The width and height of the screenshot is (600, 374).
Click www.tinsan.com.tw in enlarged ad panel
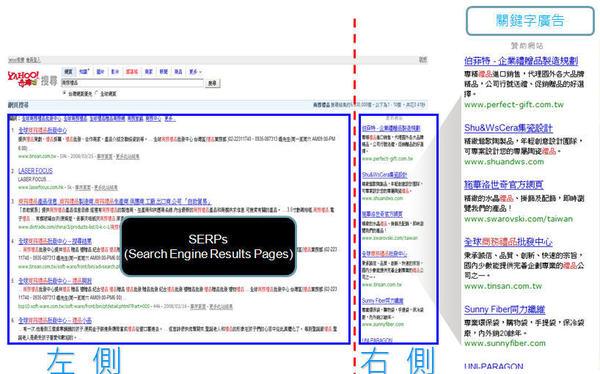pyautogui.click(x=503, y=286)
